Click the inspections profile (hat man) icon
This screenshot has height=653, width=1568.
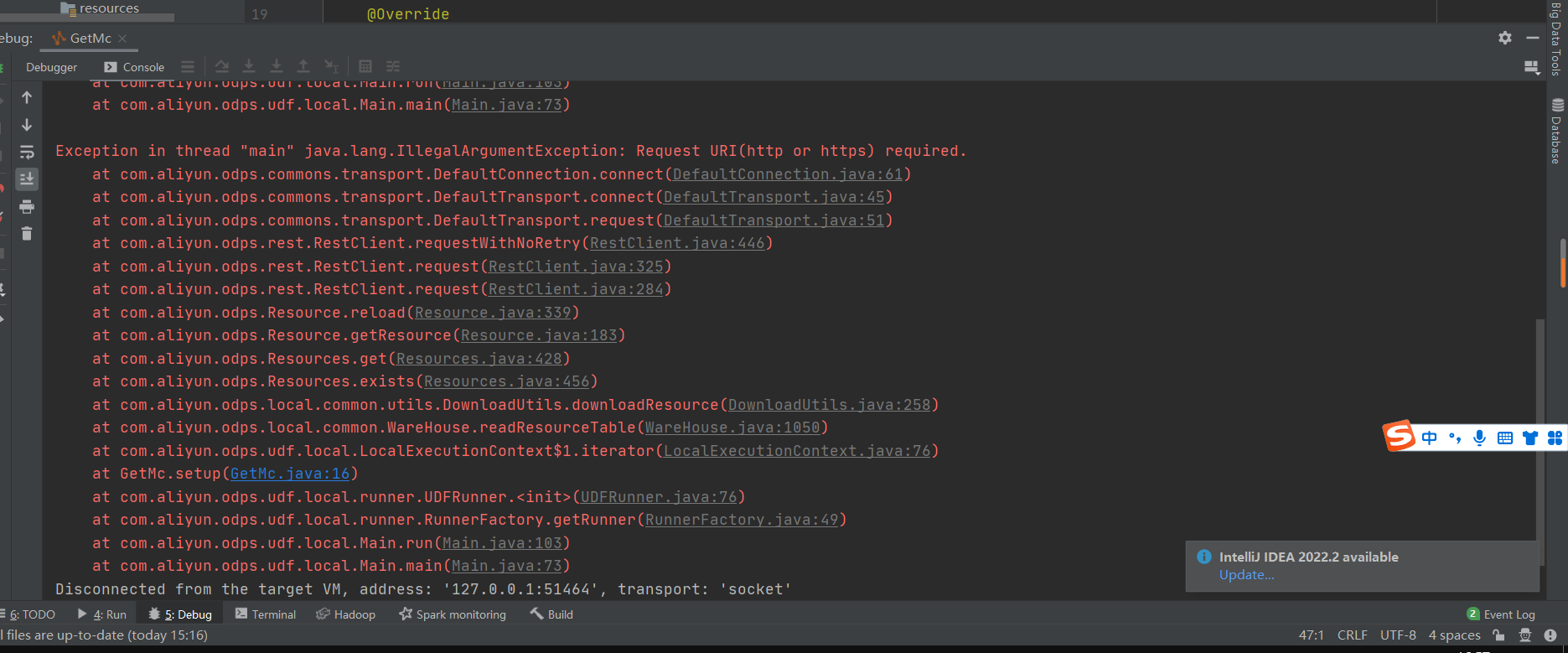[x=1524, y=635]
